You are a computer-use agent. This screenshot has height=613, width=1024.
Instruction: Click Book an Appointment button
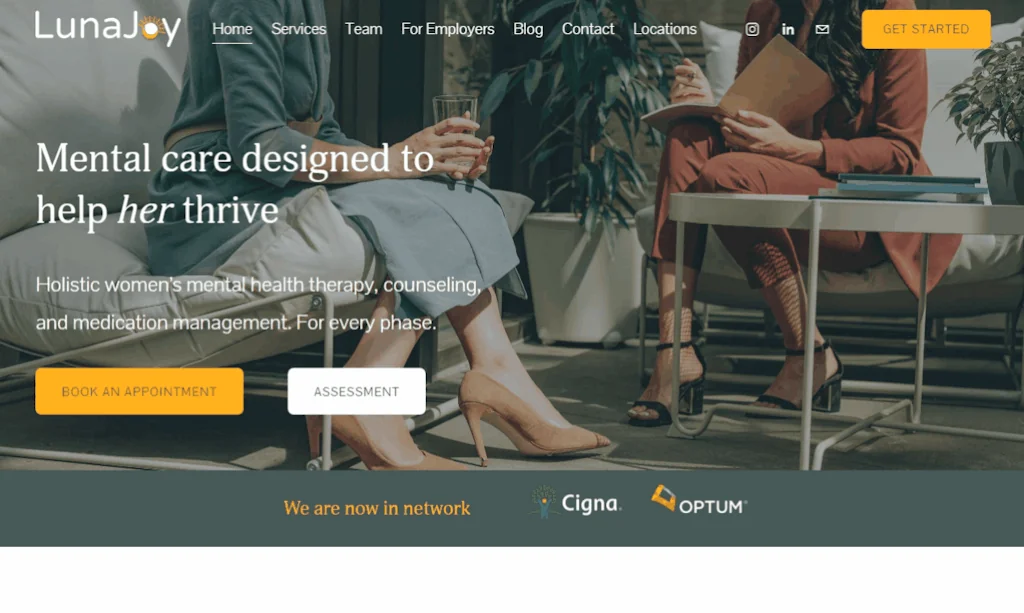(139, 391)
